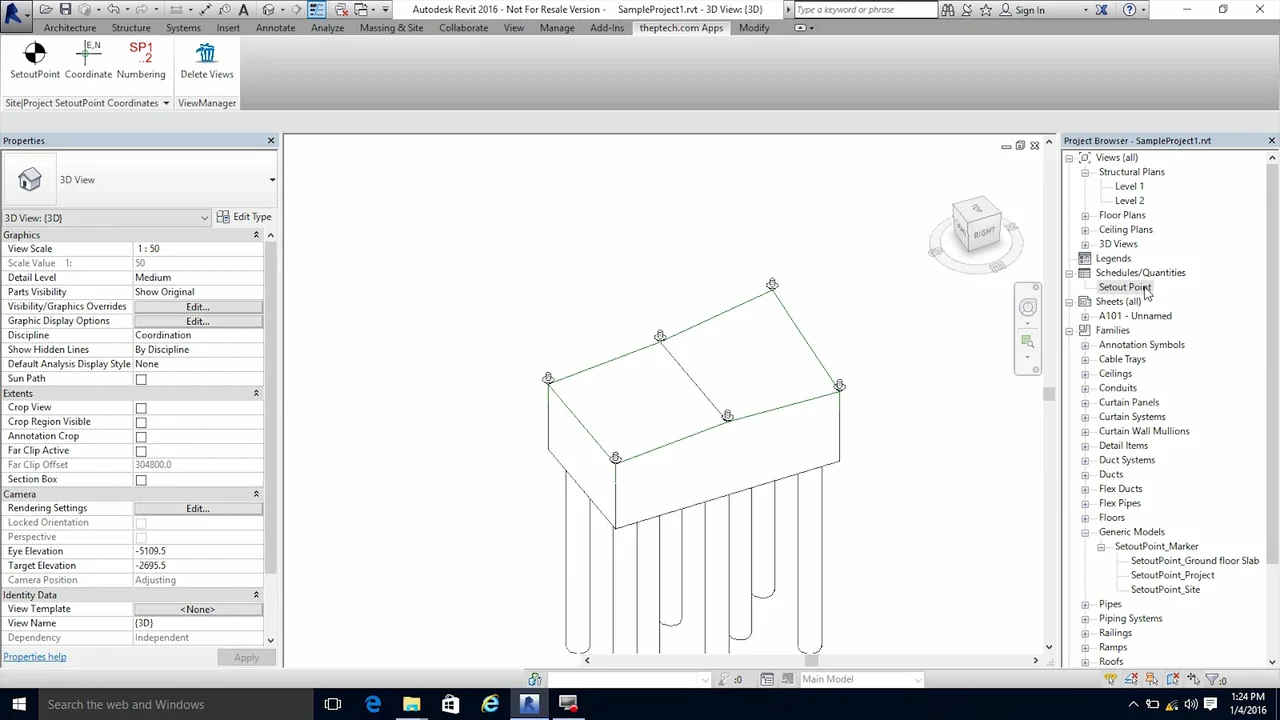Open the Windows Store taskbar icon
Viewport: 1280px width, 720px height.
(x=450, y=704)
